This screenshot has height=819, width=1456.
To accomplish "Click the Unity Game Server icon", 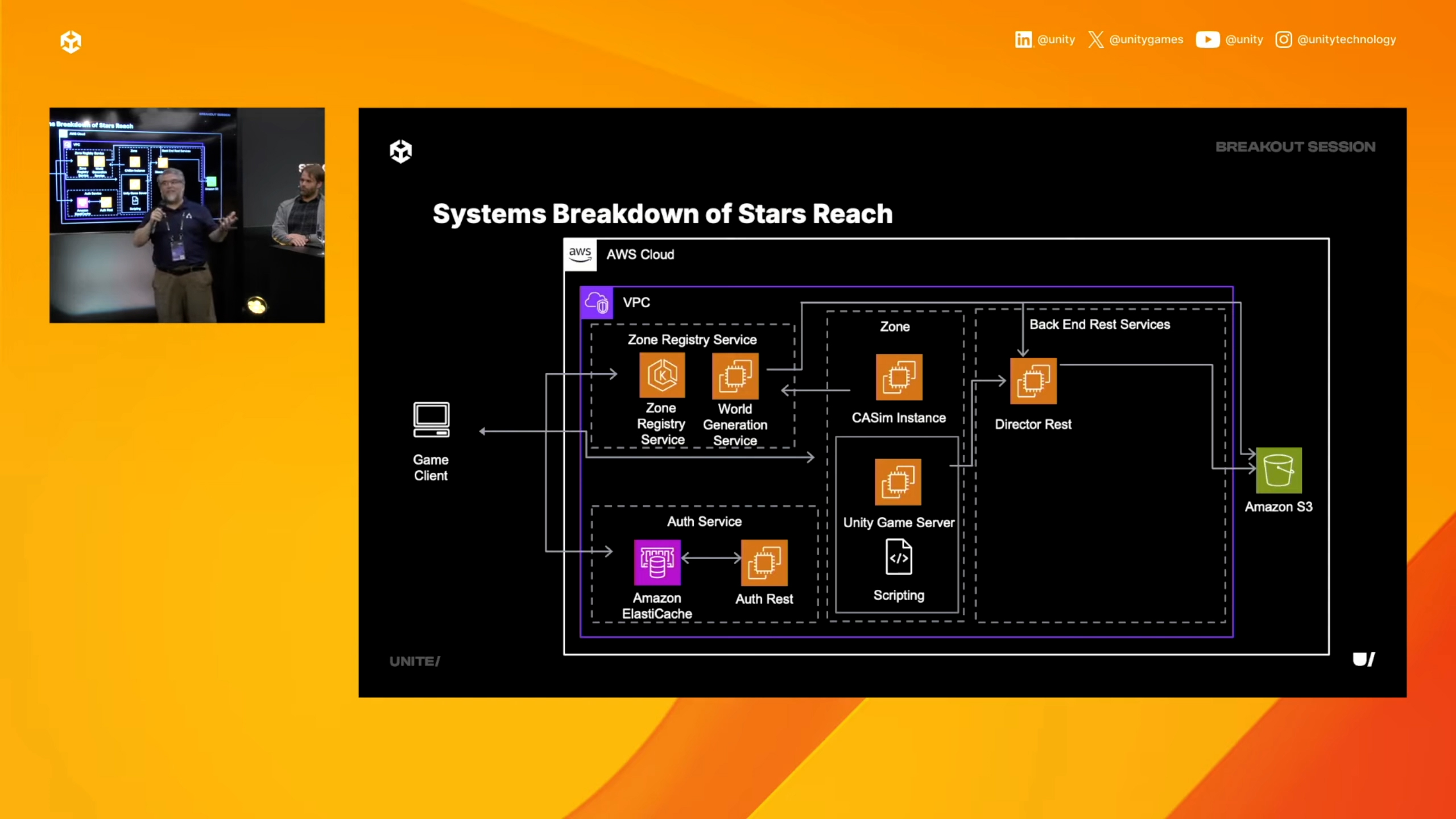I will pos(897,482).
